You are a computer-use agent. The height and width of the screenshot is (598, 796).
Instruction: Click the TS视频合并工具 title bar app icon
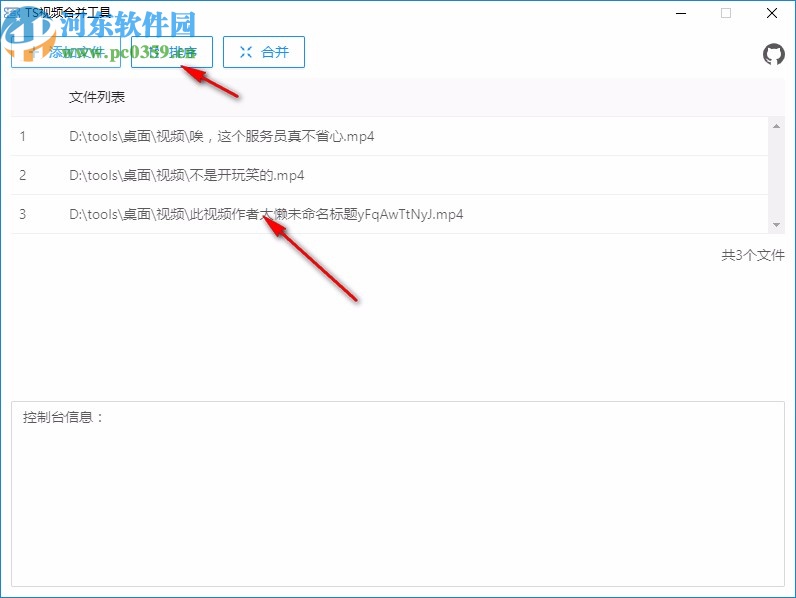(x=11, y=12)
